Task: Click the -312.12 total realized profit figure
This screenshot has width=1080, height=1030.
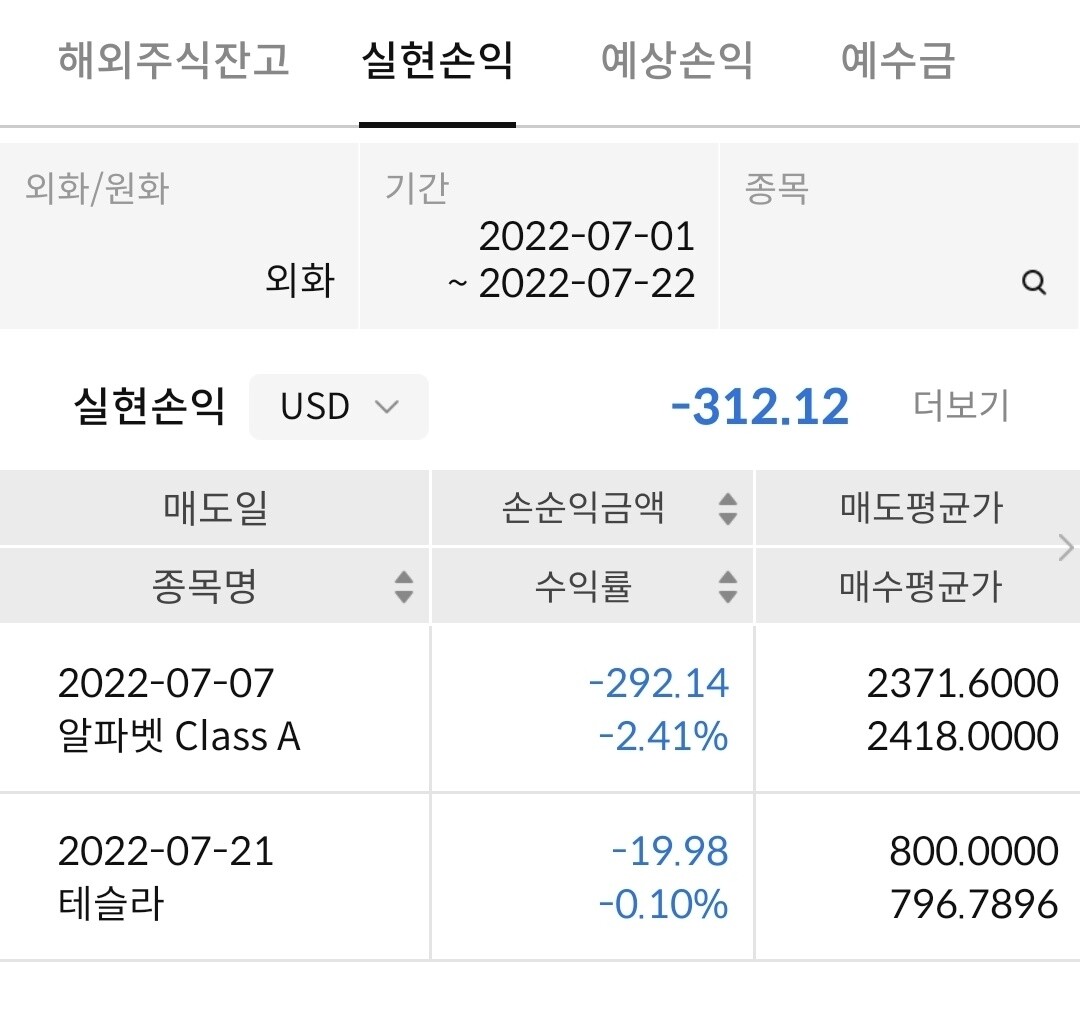Action: pyautogui.click(x=761, y=405)
